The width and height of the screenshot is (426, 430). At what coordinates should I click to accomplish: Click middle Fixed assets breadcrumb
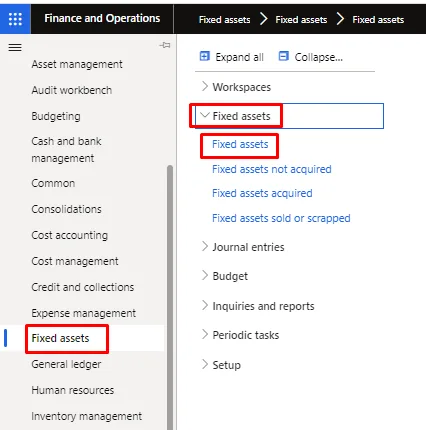[x=301, y=20]
